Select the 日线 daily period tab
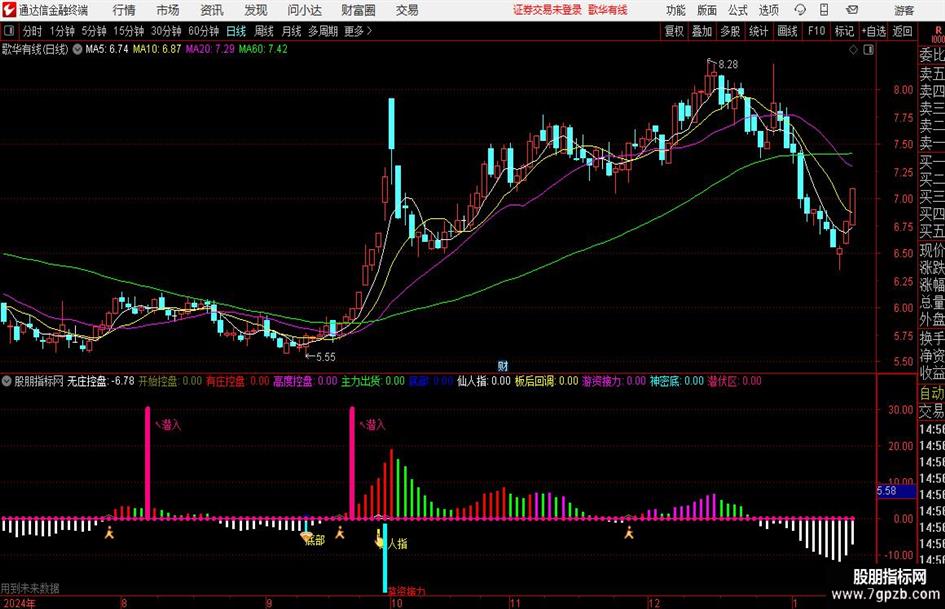The width and height of the screenshot is (945, 609). (236, 31)
